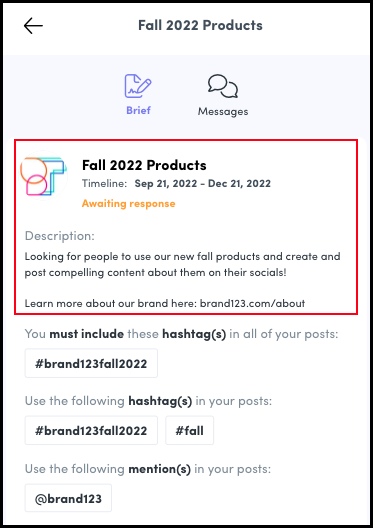Click the campaign description paragraph
Viewport: 373px width, 528px height.
coord(182,264)
